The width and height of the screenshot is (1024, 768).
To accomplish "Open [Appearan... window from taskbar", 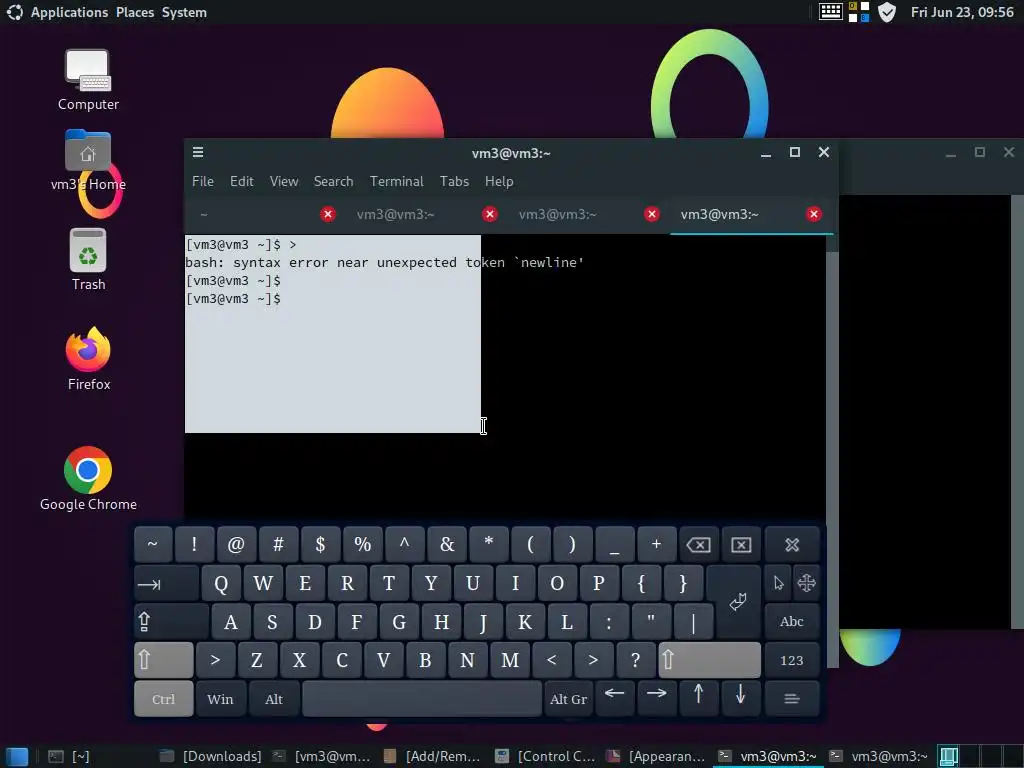I will pos(656,756).
